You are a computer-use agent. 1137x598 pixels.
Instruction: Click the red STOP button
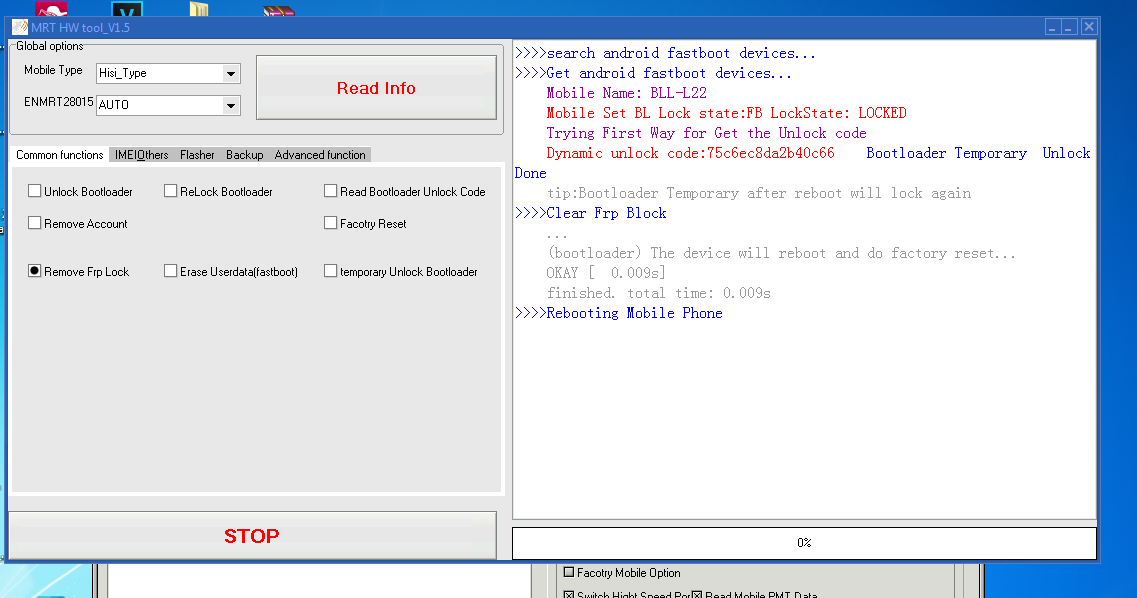tap(252, 536)
